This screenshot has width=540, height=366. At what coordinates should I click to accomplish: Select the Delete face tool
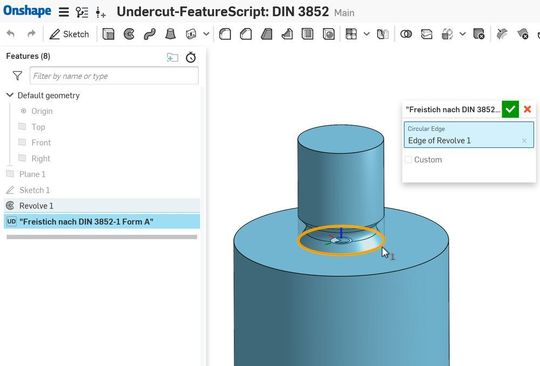(522, 34)
